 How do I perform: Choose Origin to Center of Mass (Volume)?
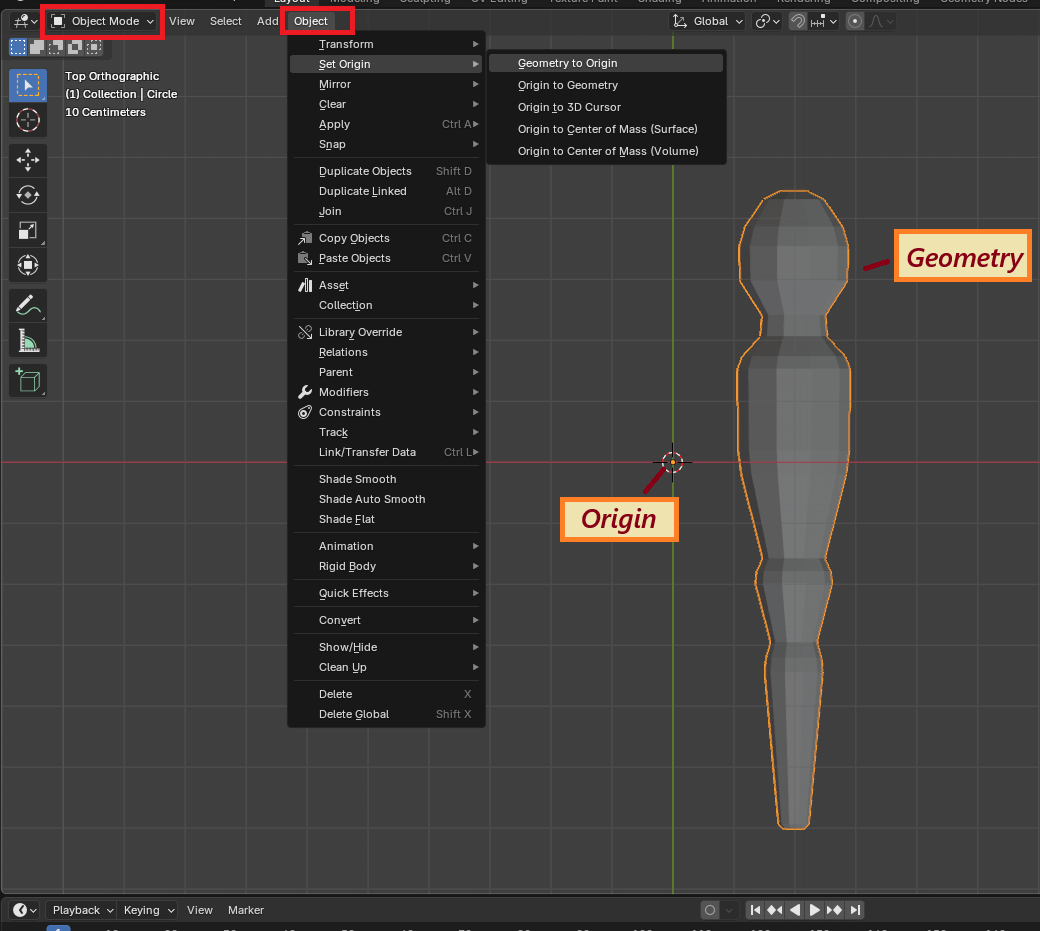tap(606, 151)
